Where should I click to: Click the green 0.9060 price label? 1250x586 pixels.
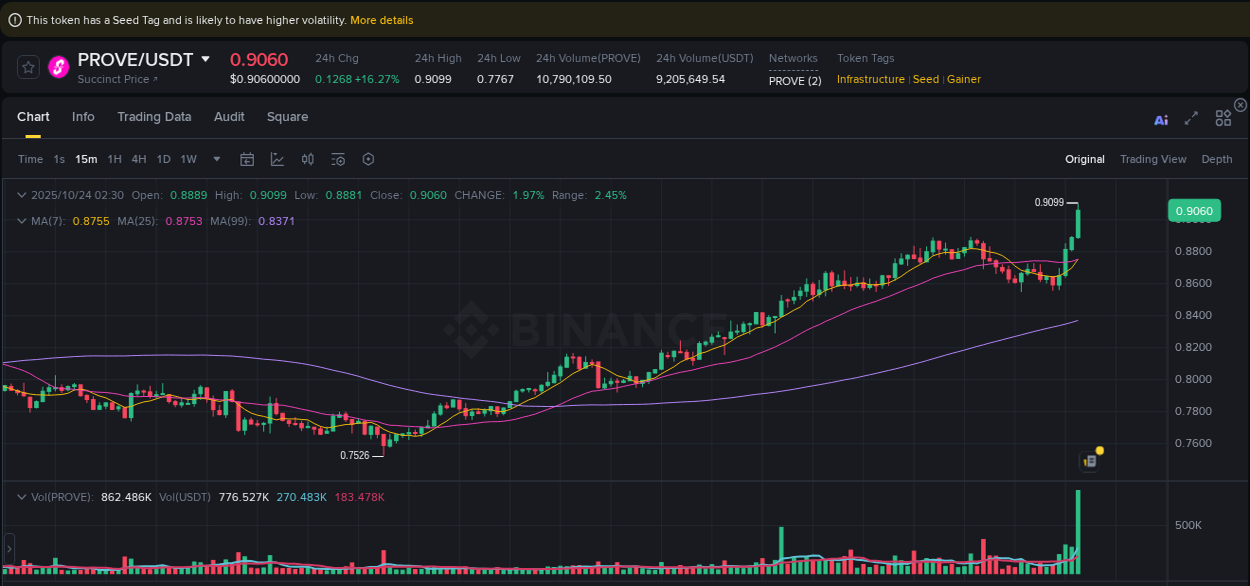tap(1196, 211)
